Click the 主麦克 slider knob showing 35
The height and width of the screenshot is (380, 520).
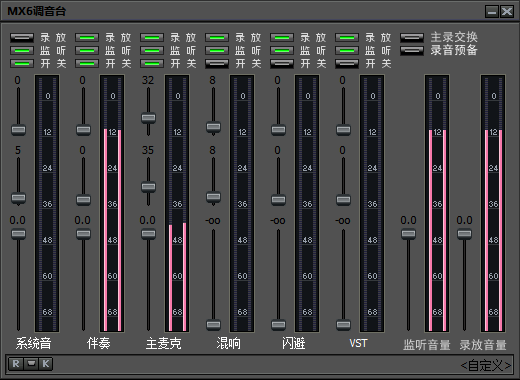pos(148,187)
